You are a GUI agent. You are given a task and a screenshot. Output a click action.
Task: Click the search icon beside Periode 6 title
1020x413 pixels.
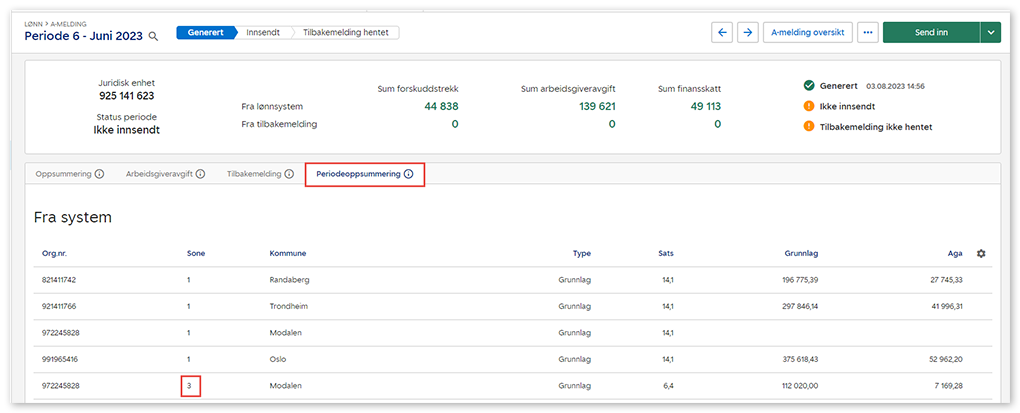point(153,36)
